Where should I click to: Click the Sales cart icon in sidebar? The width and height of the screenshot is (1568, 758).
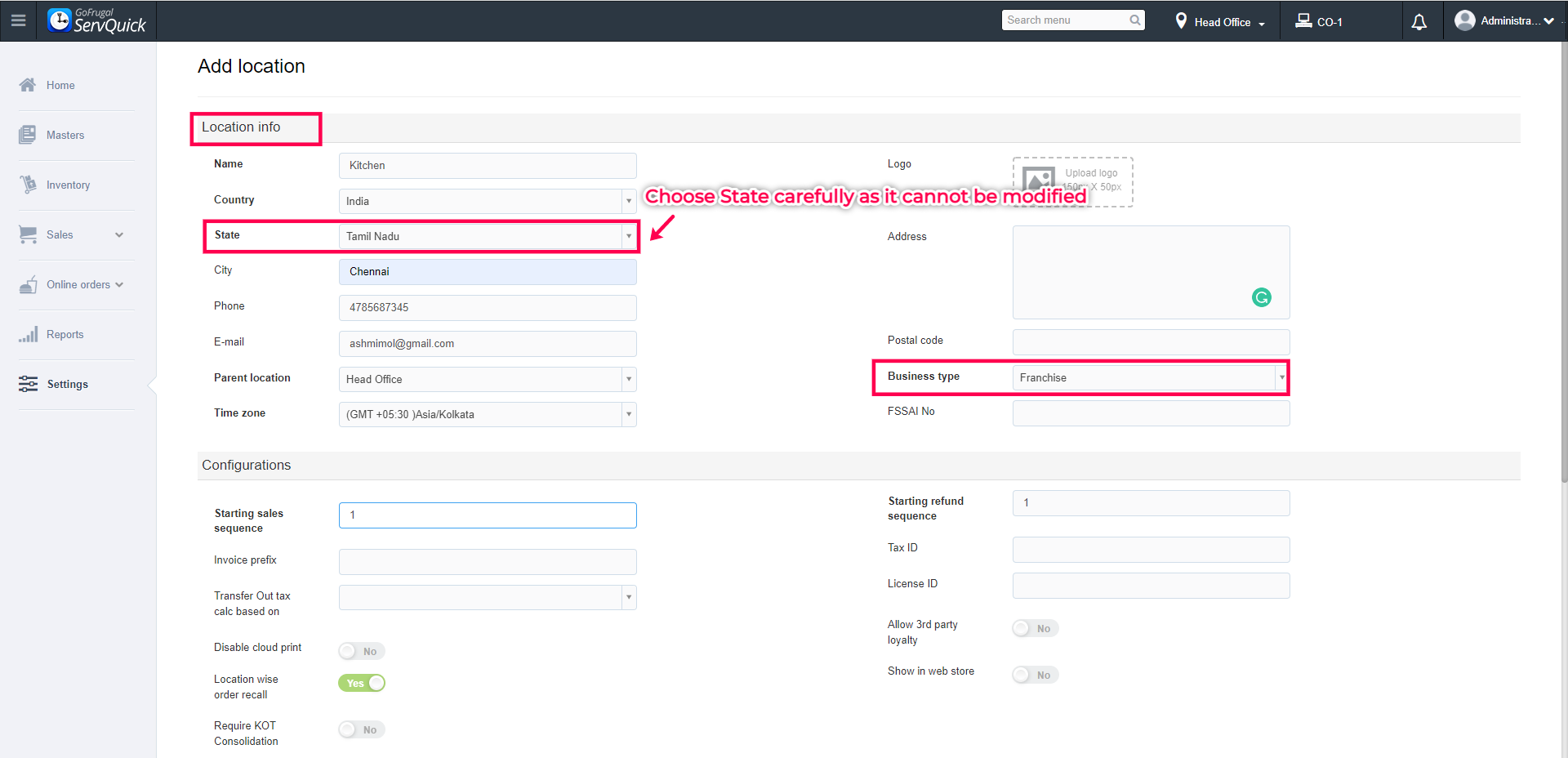pyautogui.click(x=28, y=234)
